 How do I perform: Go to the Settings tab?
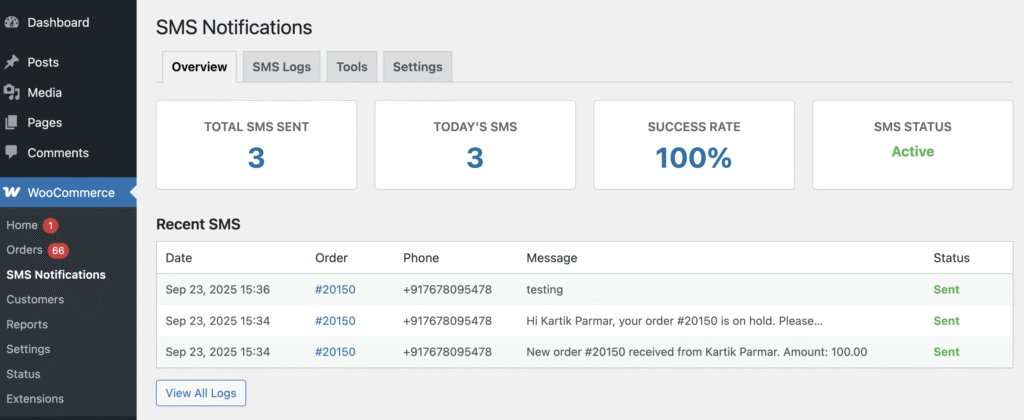click(x=417, y=67)
